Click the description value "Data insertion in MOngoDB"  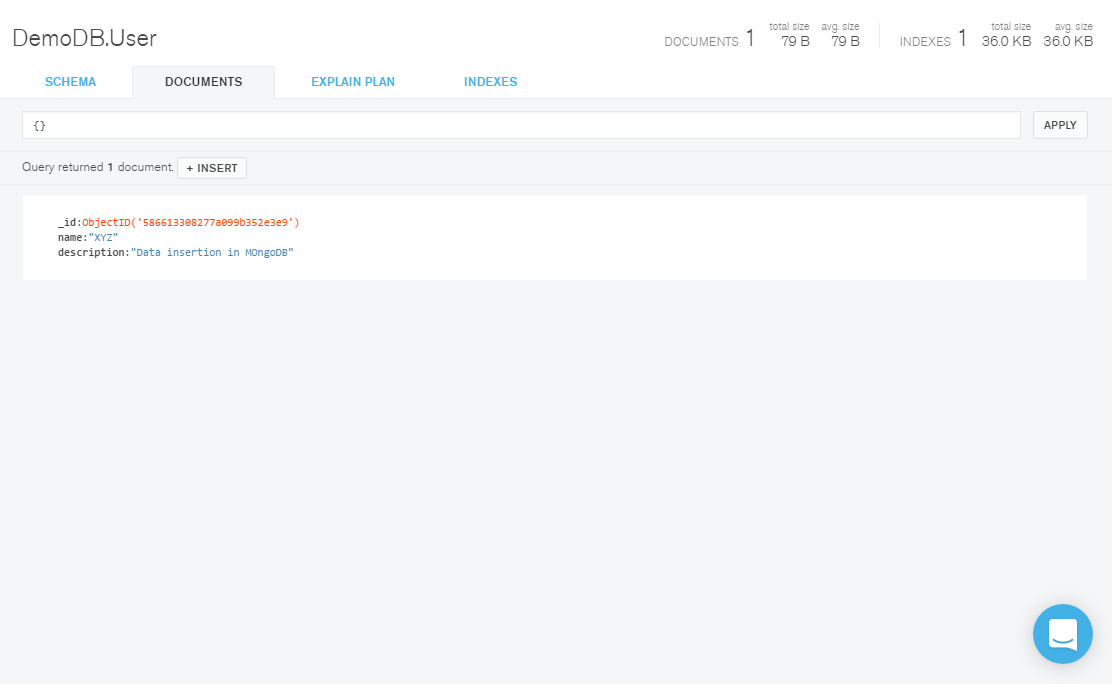click(212, 252)
